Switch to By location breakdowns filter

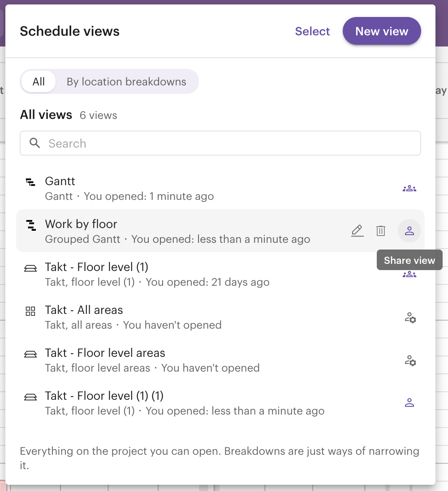click(x=126, y=82)
